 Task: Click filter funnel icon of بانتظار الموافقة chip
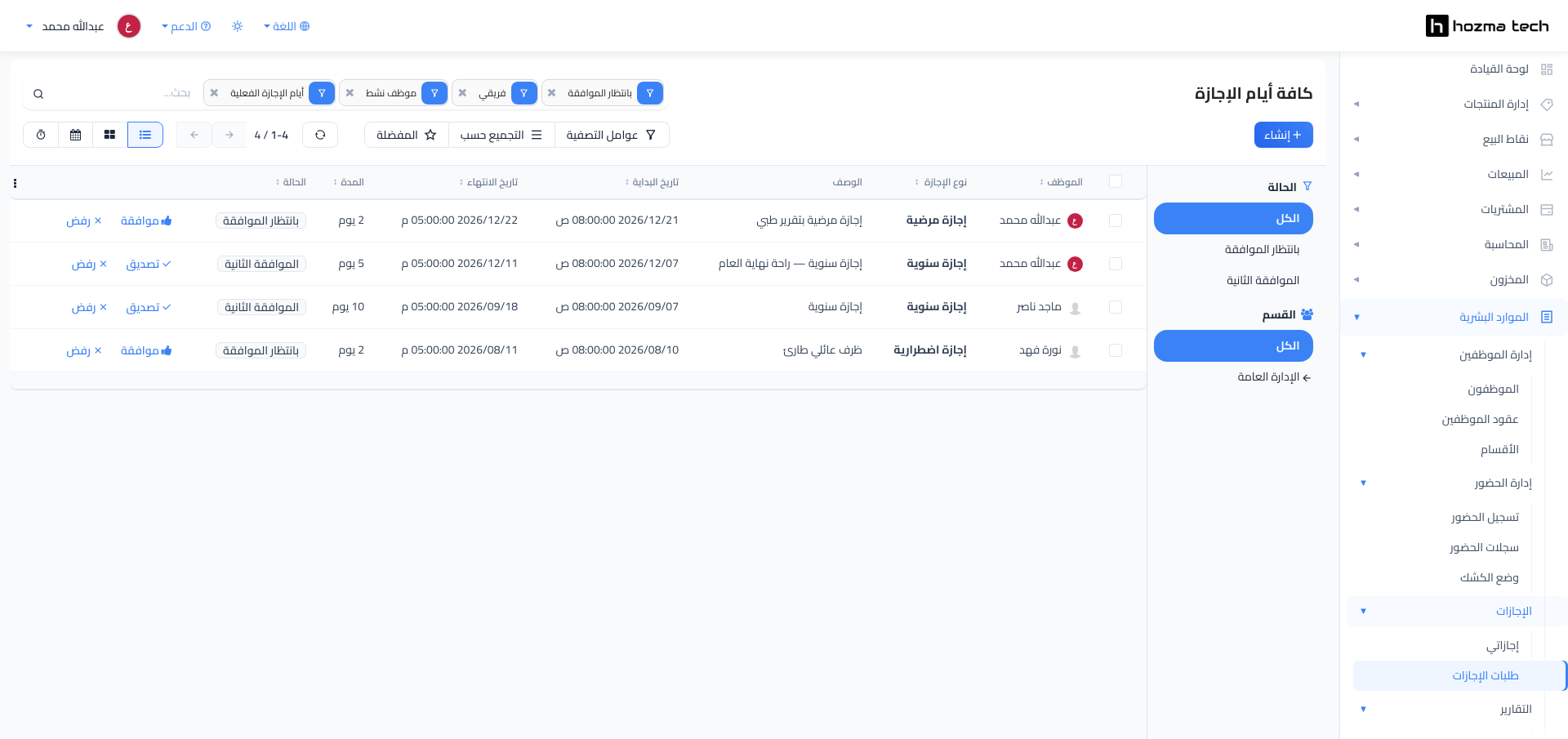[650, 93]
